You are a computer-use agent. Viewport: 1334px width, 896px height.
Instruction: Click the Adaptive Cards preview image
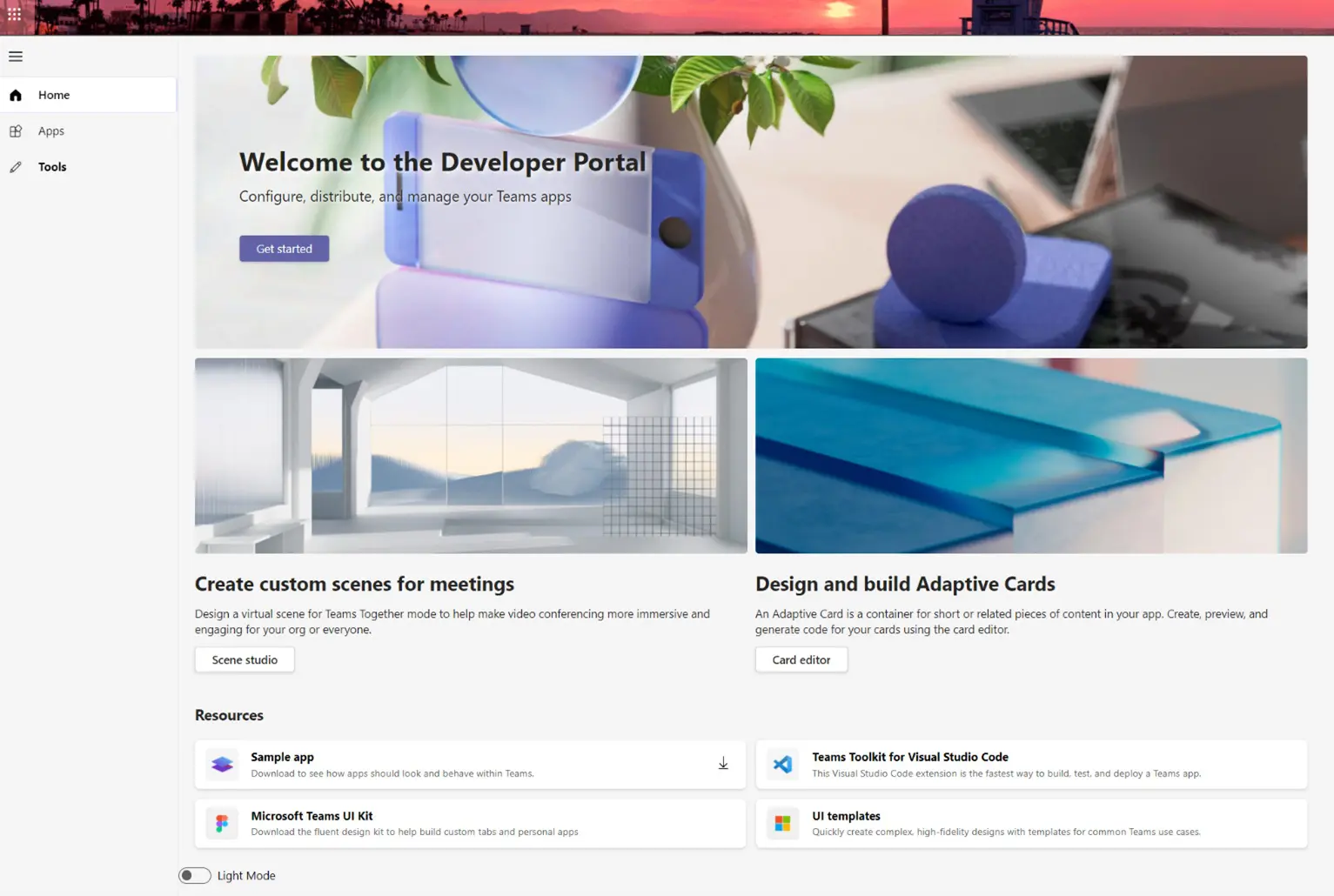[1030, 455]
